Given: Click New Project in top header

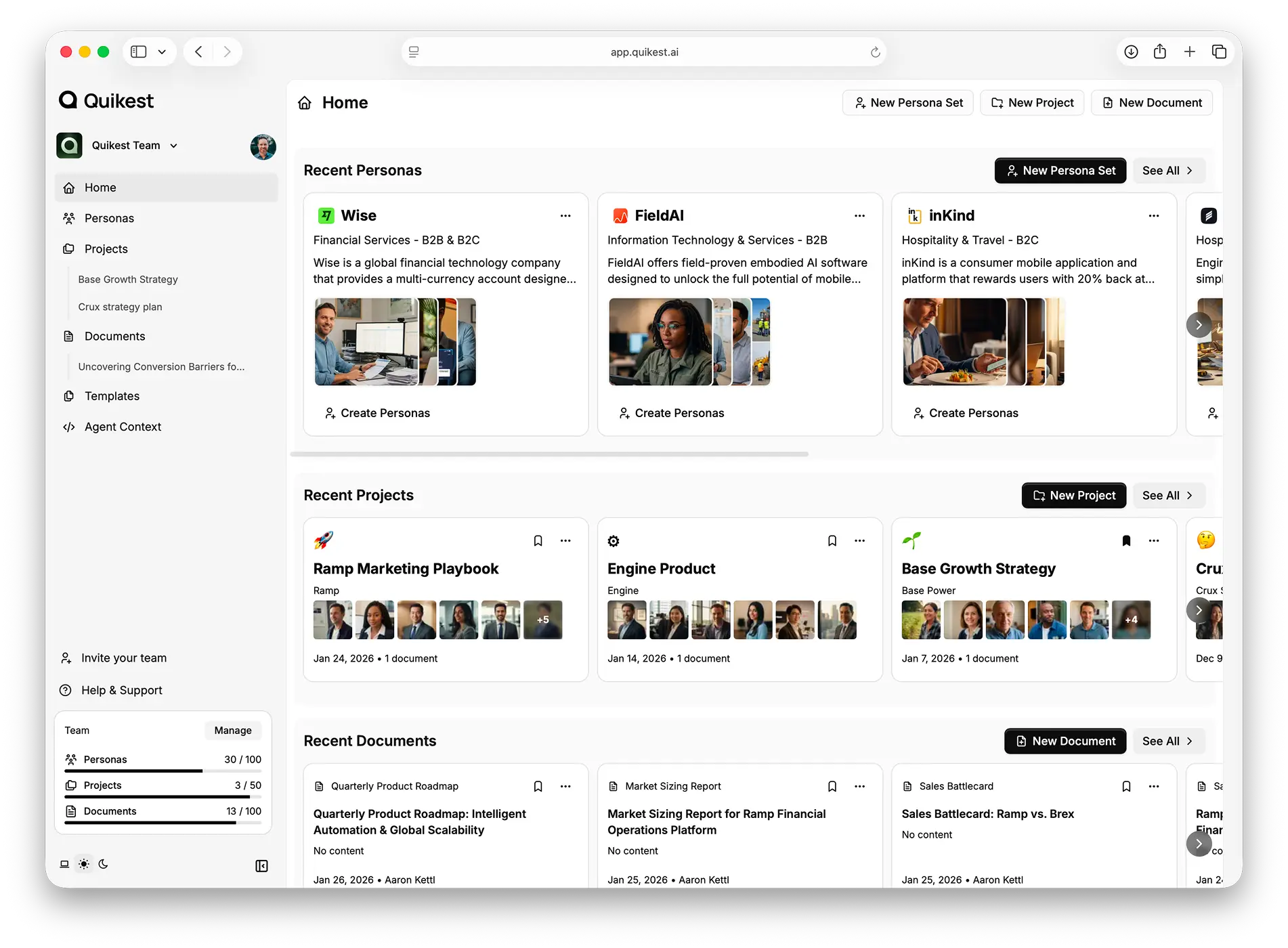Looking at the screenshot, I should (x=1032, y=103).
